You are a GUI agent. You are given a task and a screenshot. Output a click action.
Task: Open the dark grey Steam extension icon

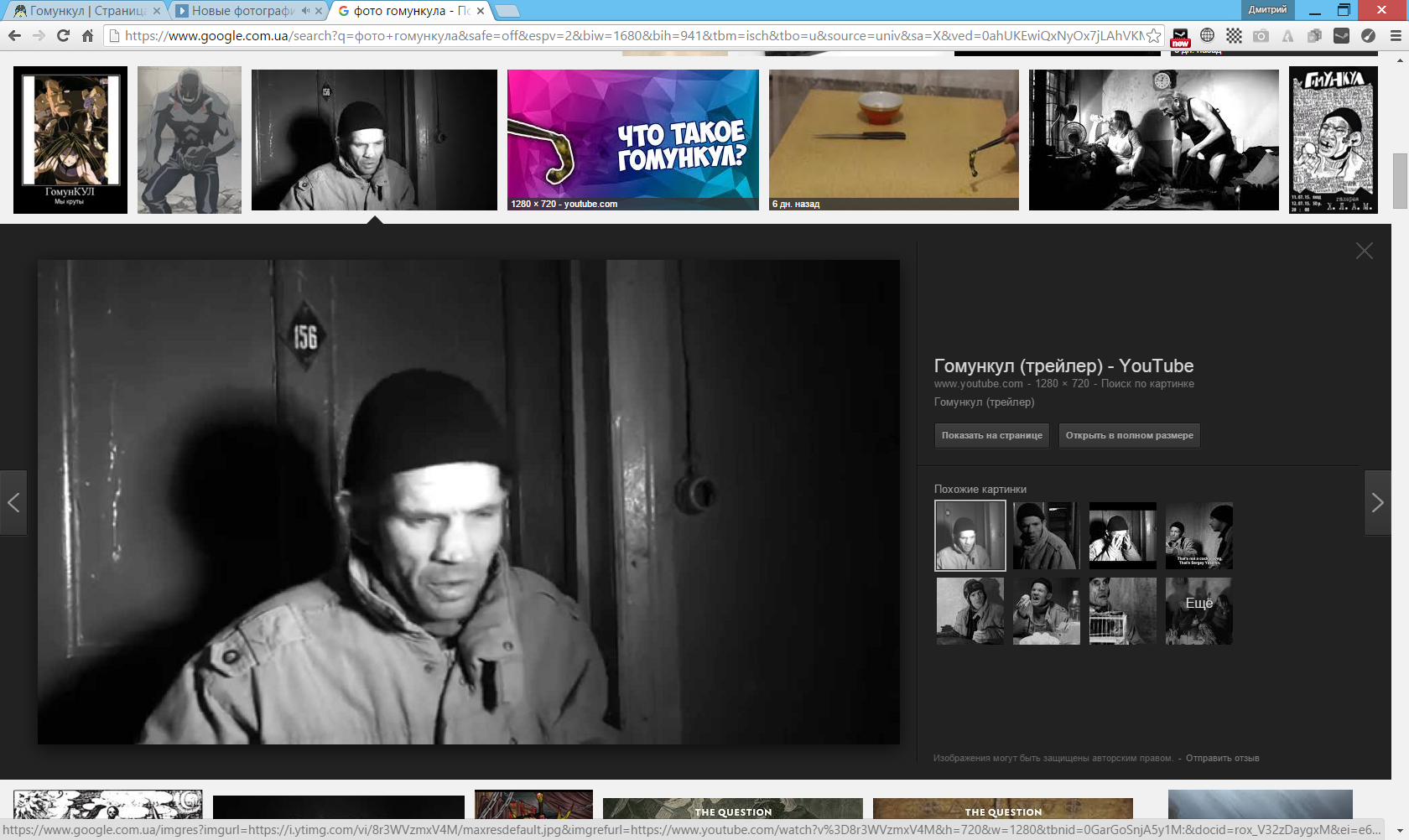point(1341,35)
